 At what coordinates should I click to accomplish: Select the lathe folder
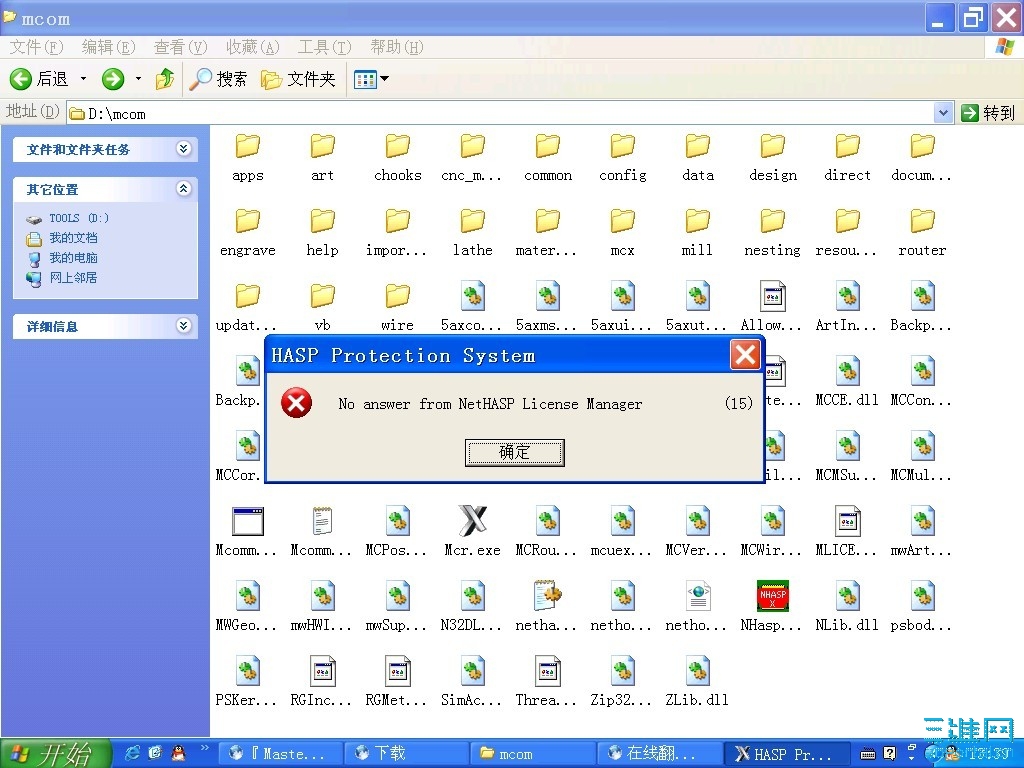tap(472, 221)
